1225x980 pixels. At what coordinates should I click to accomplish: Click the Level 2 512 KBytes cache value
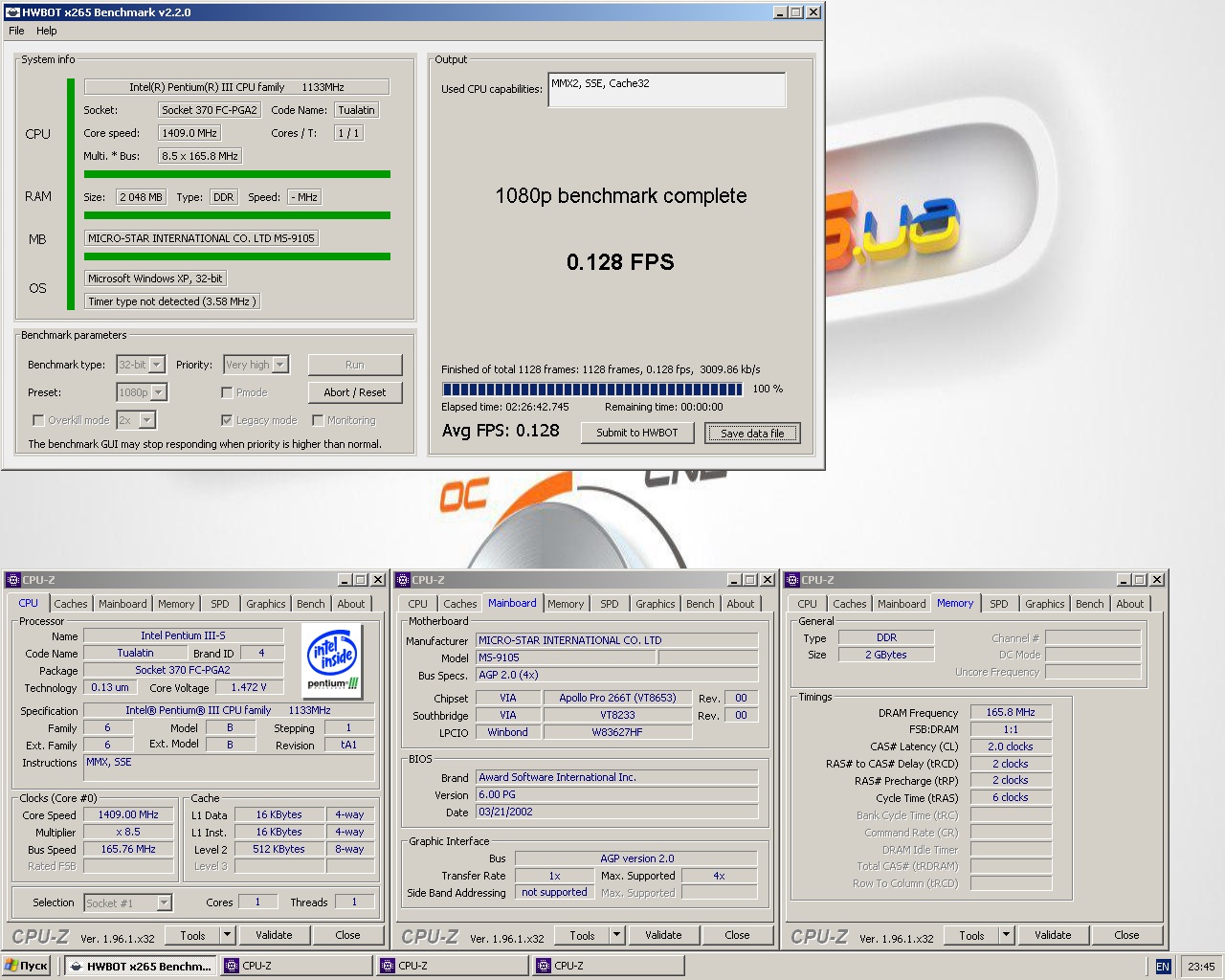[x=278, y=849]
